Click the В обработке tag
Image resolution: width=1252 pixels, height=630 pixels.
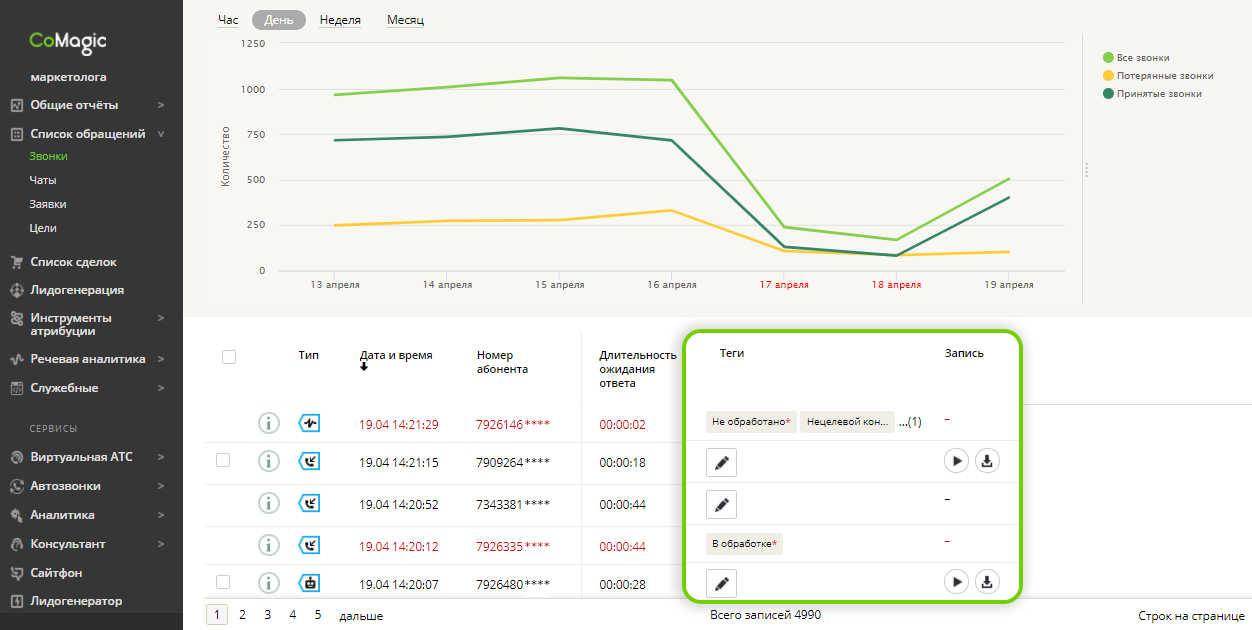745,545
